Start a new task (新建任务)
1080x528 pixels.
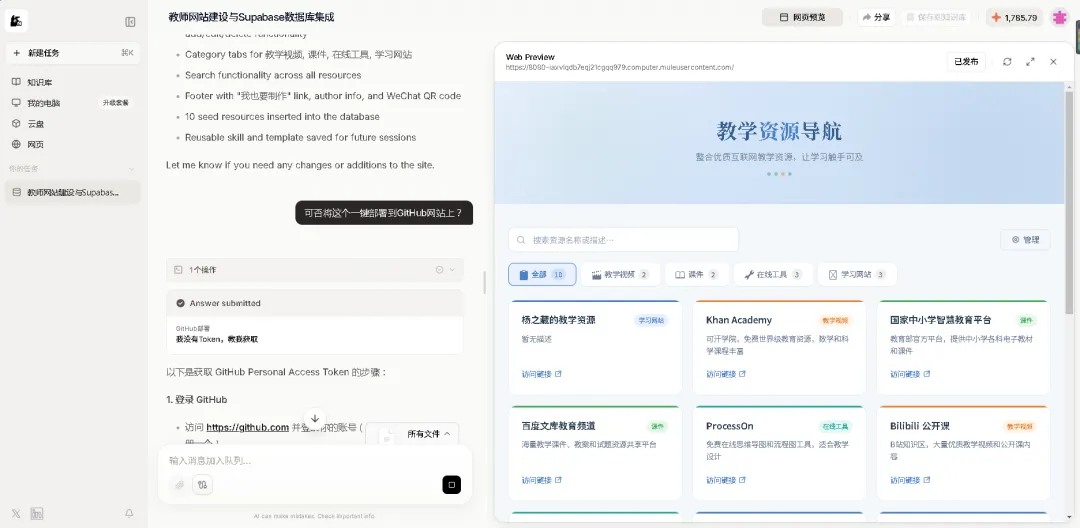[x=74, y=52]
